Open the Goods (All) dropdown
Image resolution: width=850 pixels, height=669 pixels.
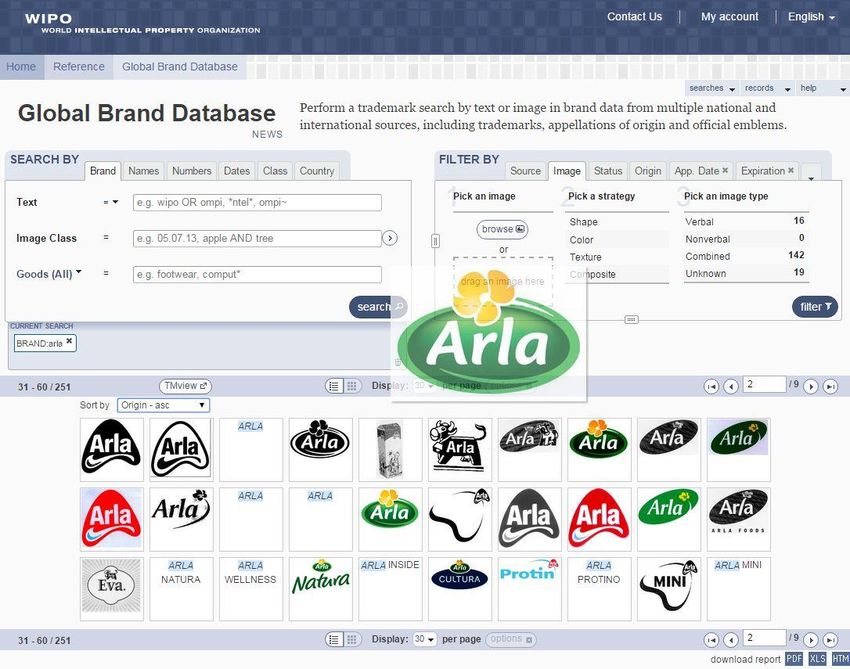click(x=49, y=274)
